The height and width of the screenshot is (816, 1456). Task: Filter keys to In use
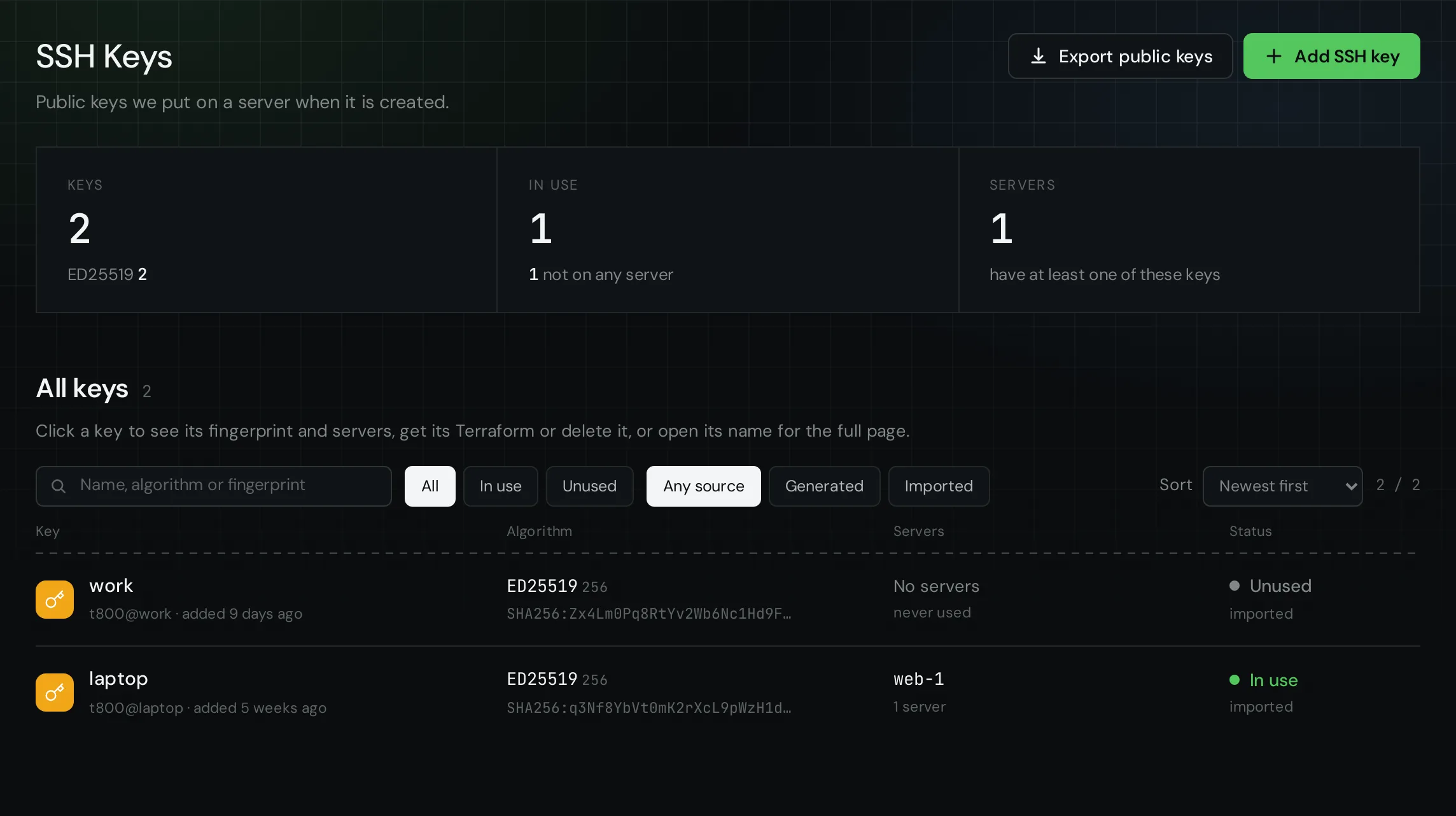click(501, 486)
